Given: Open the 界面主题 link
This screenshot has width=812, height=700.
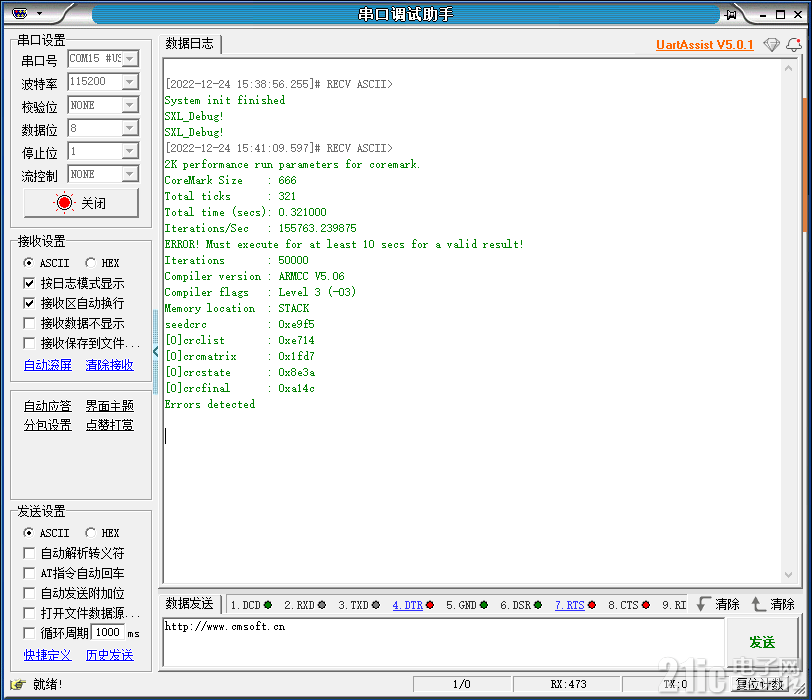Looking at the screenshot, I should (109, 406).
